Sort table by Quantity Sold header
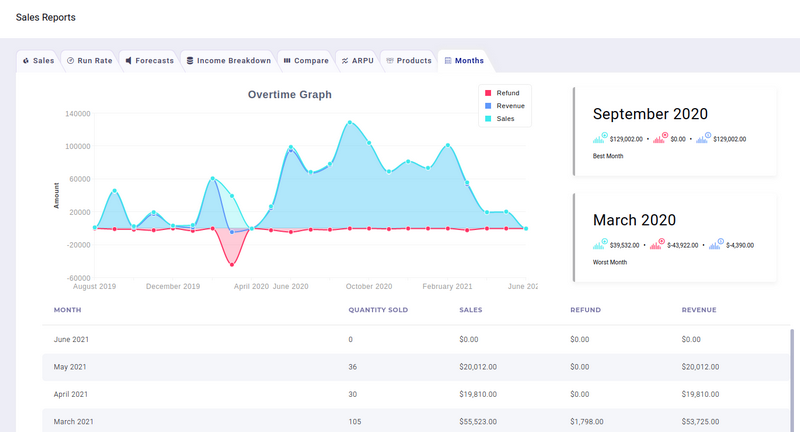The width and height of the screenshot is (800, 432). coord(378,310)
